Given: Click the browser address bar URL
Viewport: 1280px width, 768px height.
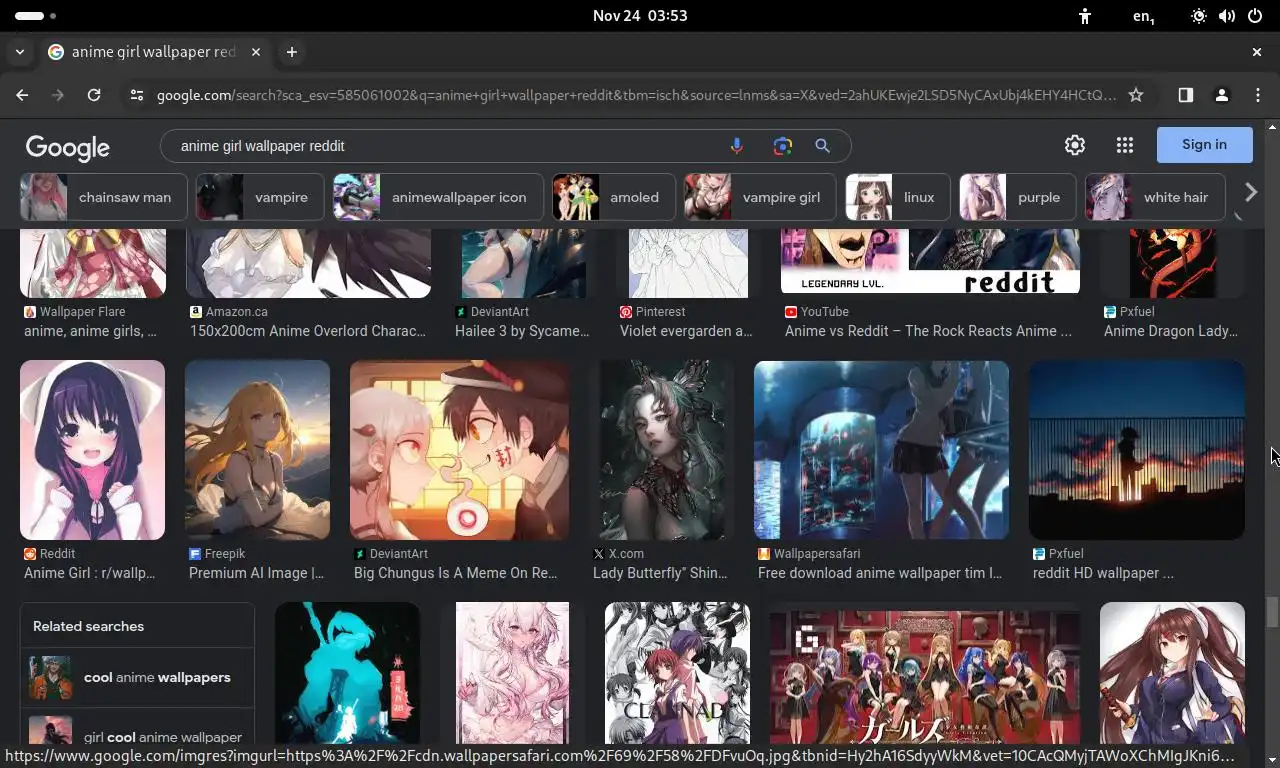Looking at the screenshot, I should 636,95.
